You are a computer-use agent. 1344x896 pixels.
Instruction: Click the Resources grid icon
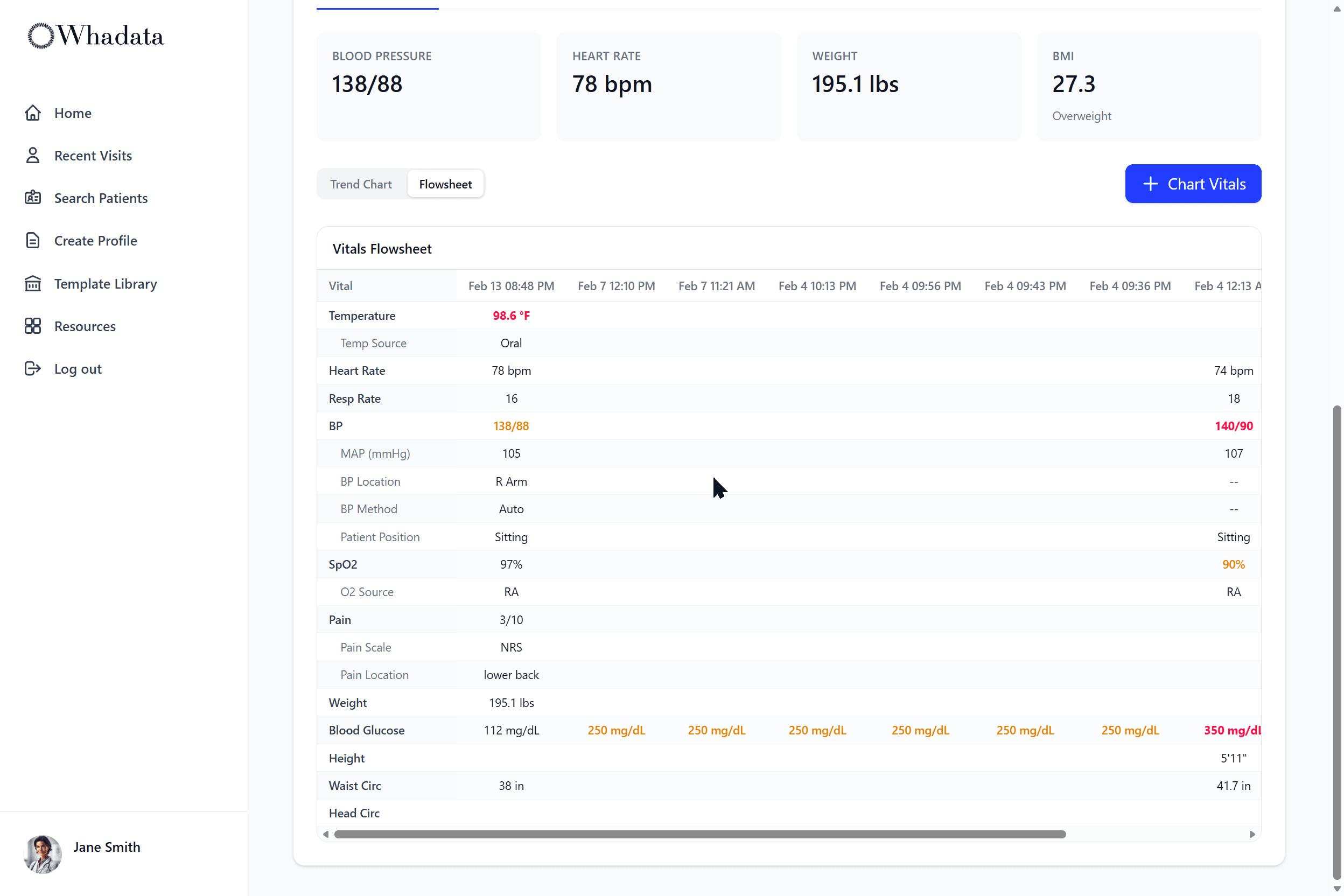[33, 326]
